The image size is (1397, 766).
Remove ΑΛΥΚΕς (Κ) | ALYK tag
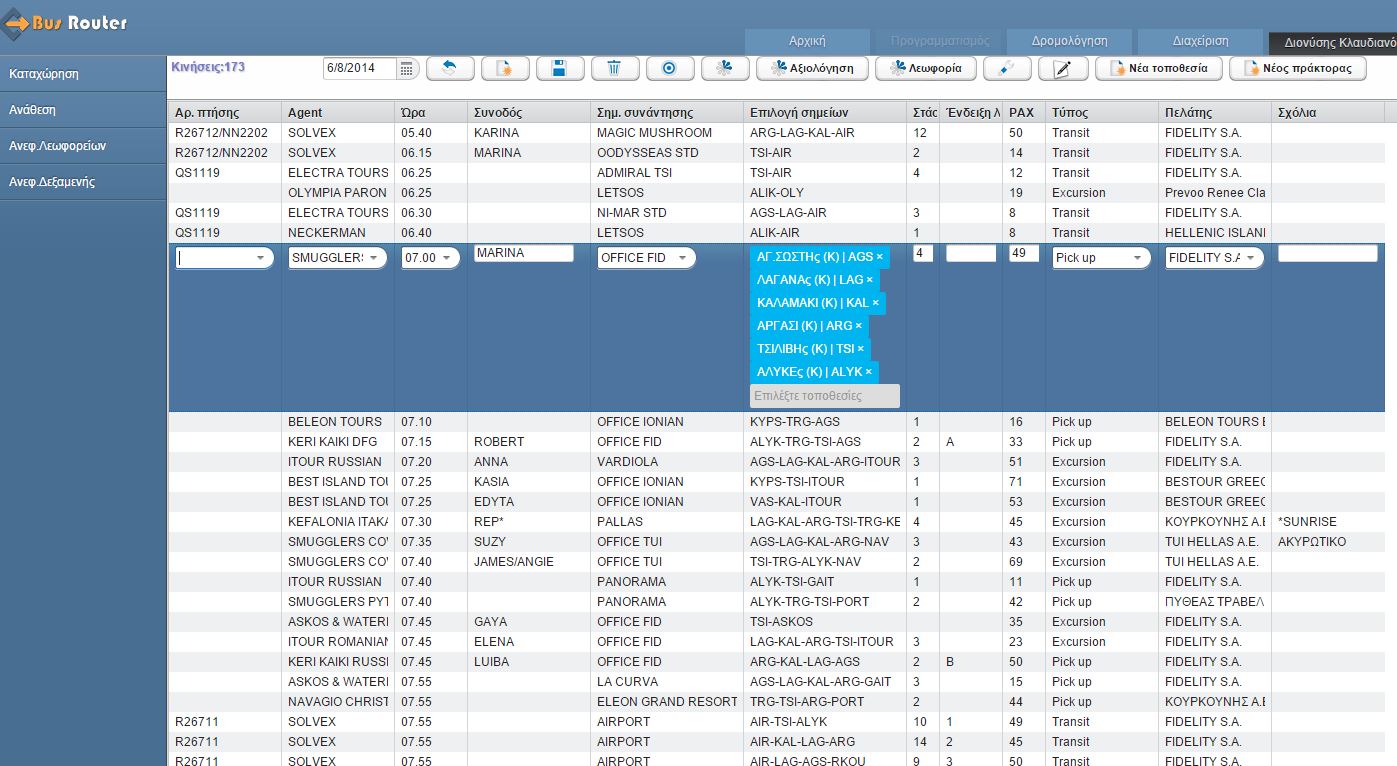pyautogui.click(x=868, y=372)
